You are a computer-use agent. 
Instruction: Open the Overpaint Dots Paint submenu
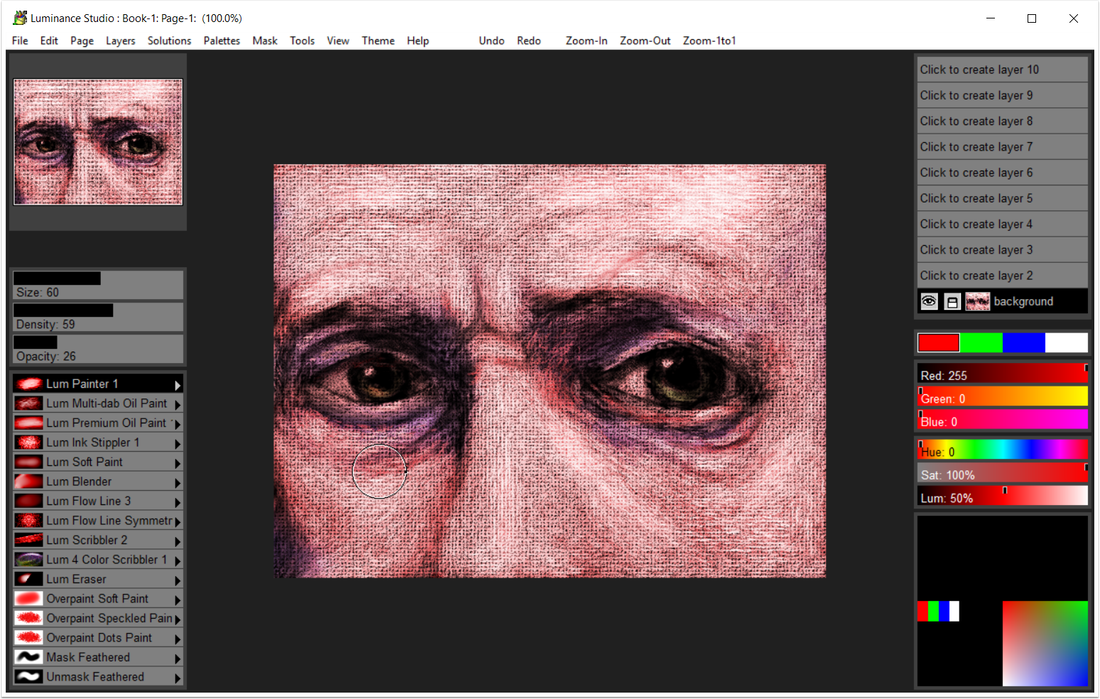(178, 637)
